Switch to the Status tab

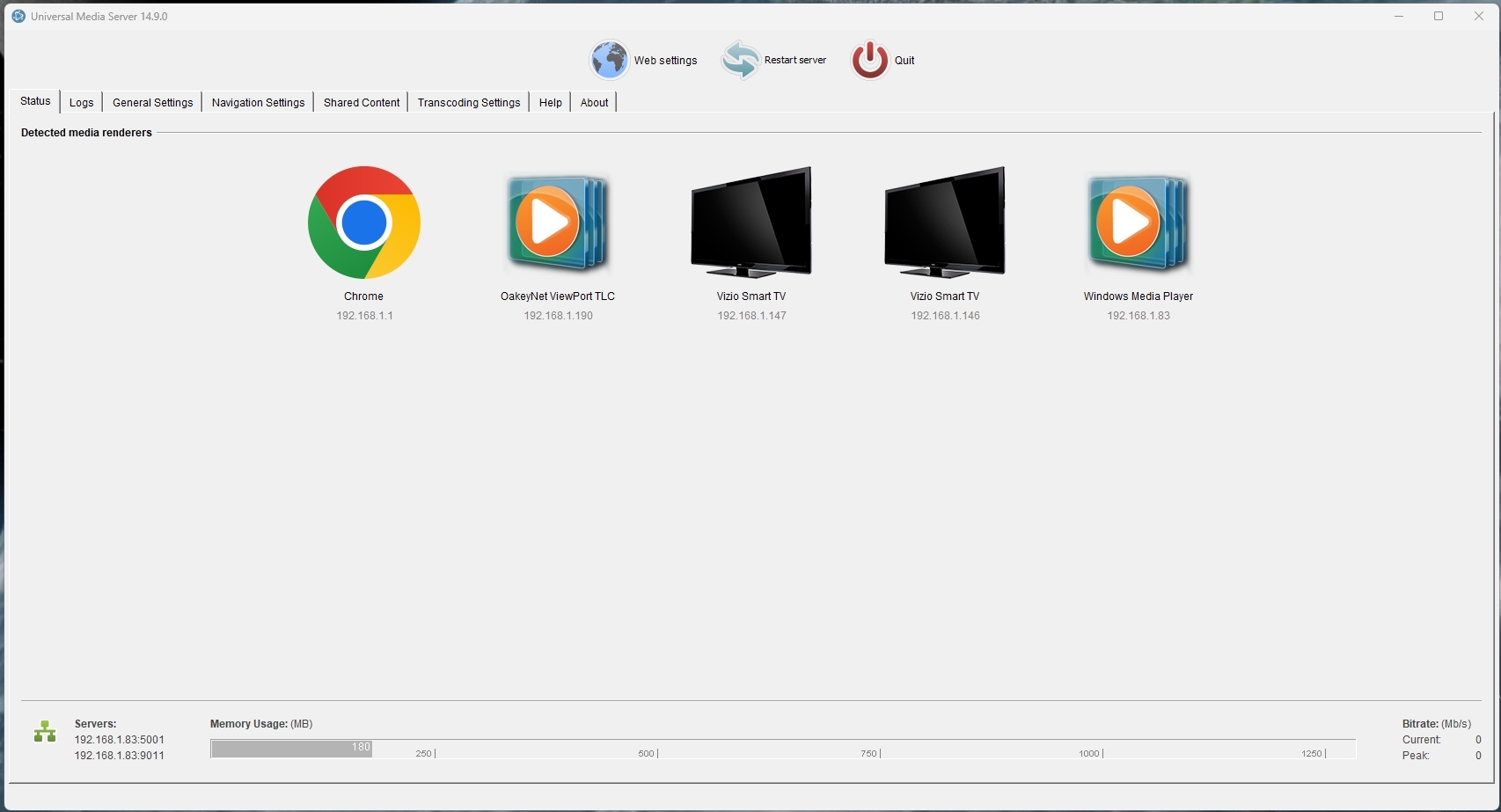pos(35,101)
